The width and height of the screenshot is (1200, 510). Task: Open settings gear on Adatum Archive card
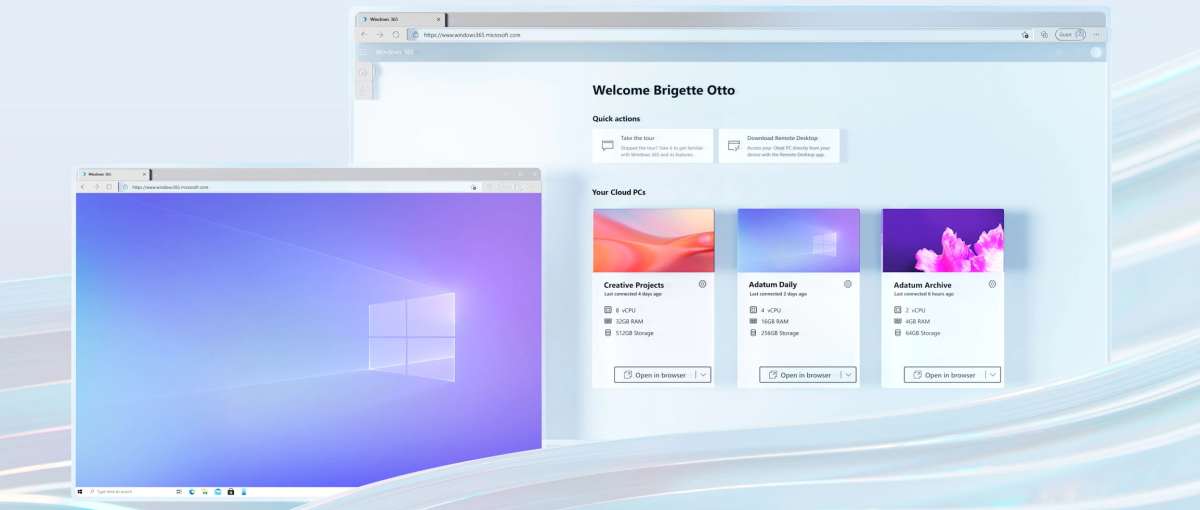993,284
